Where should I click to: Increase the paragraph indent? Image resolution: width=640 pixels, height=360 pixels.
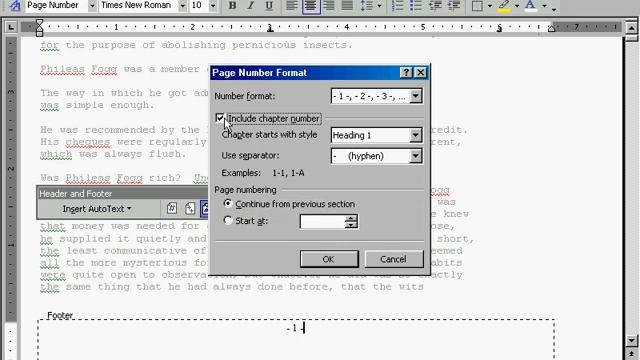click(x=454, y=6)
